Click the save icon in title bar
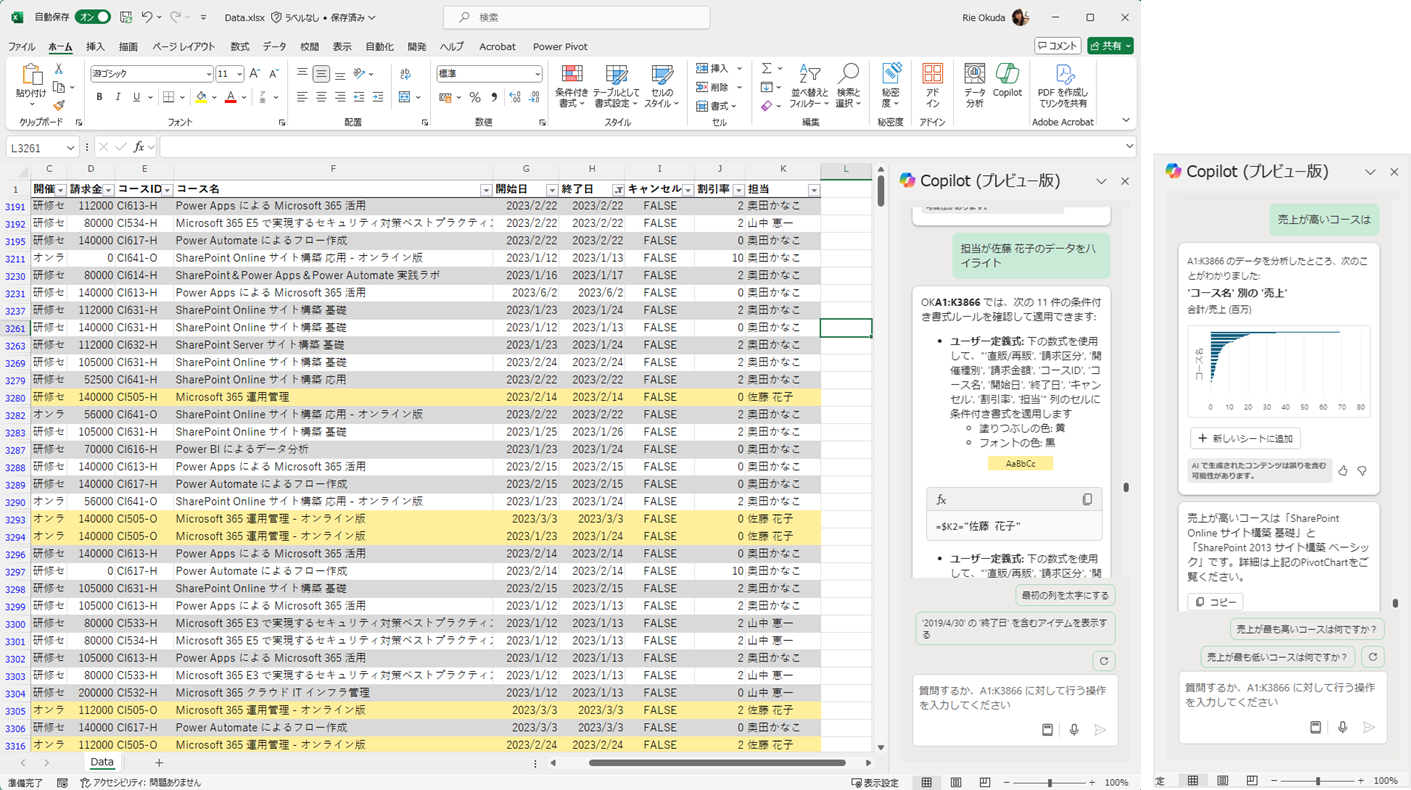This screenshot has width=1411, height=790. click(x=126, y=17)
